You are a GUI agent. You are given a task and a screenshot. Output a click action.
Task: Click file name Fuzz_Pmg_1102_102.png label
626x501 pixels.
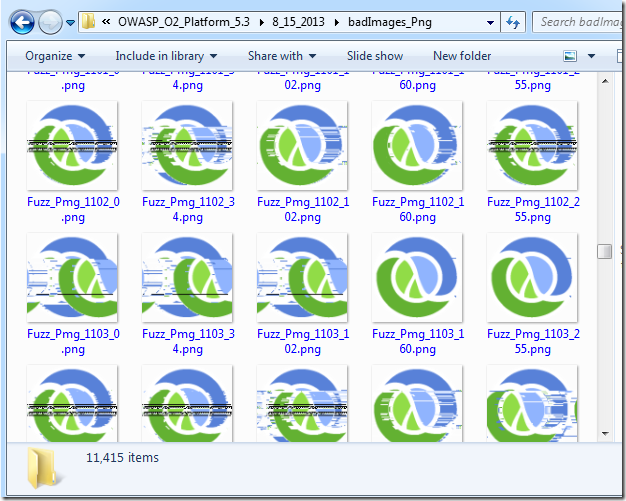pos(303,209)
